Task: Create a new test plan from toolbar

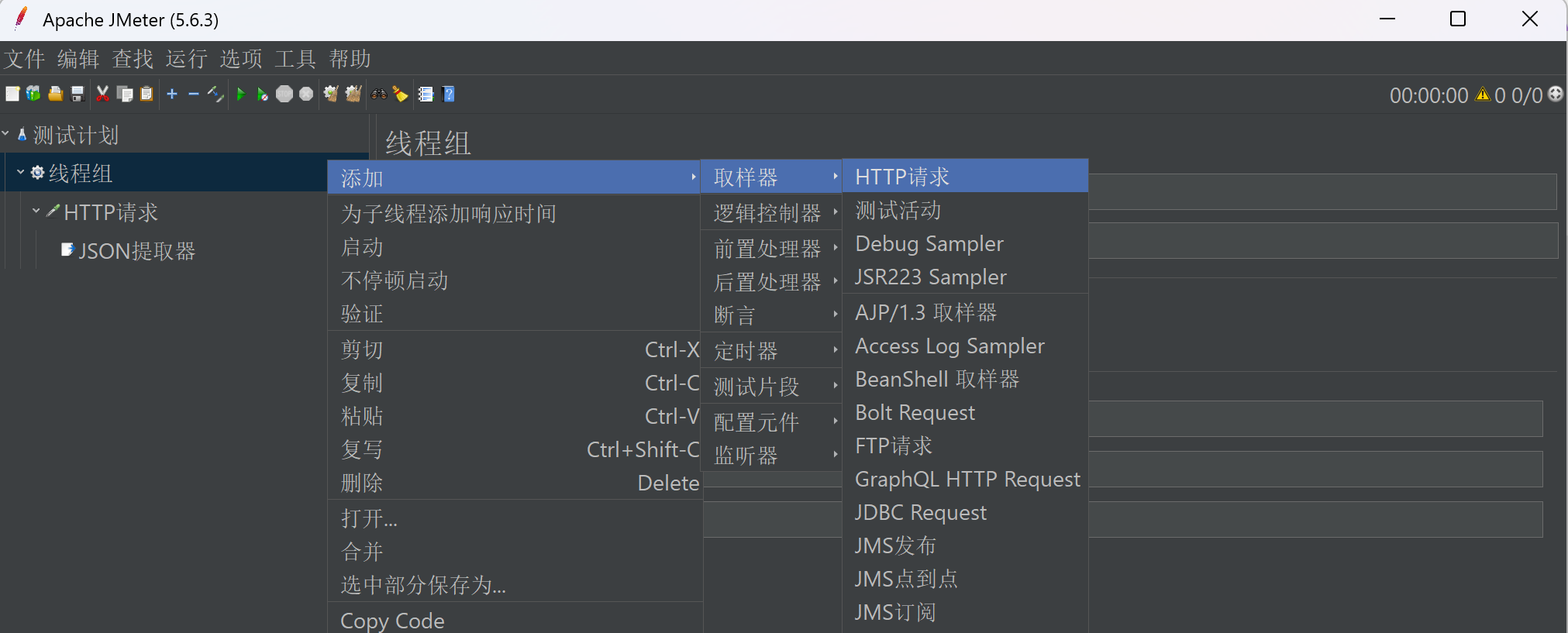Action: [12, 94]
